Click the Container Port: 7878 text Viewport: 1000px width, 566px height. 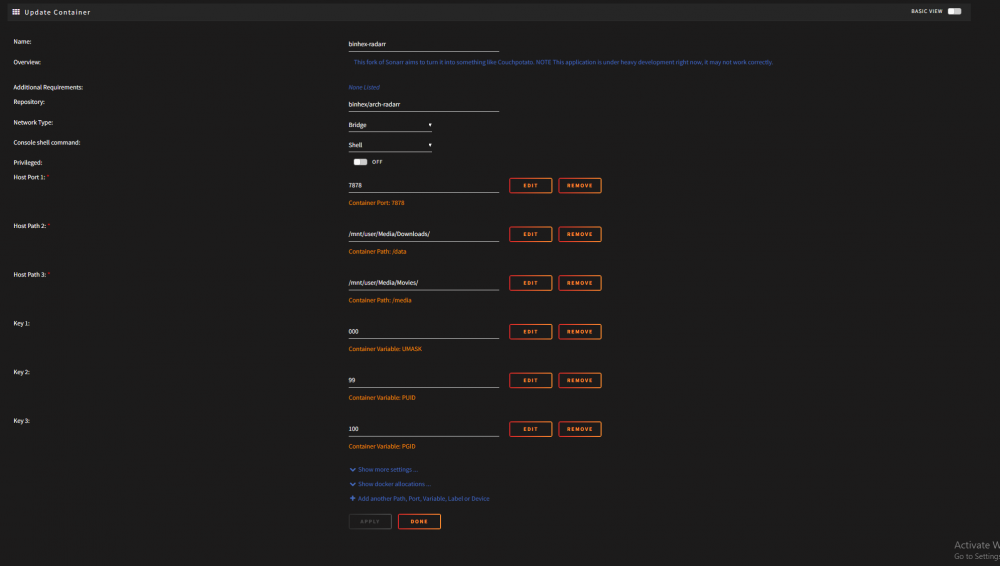click(376, 203)
